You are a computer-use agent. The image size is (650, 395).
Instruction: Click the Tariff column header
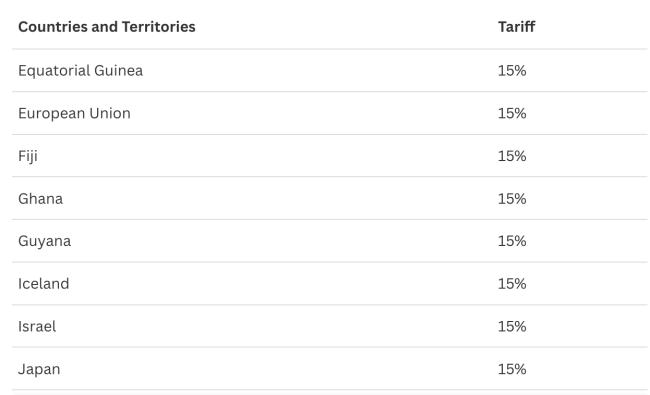[x=516, y=27]
